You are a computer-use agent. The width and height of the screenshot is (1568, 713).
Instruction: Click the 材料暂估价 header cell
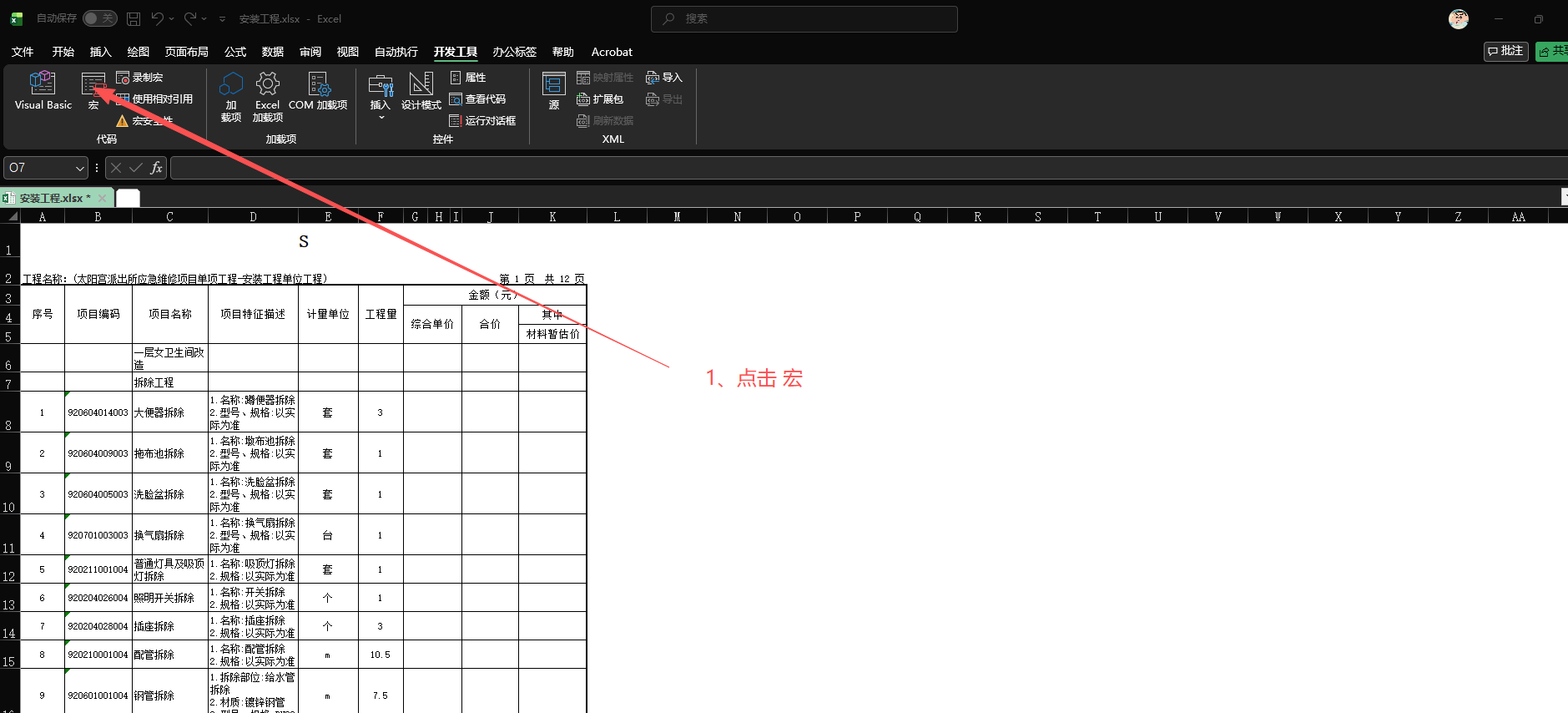pyautogui.click(x=552, y=334)
